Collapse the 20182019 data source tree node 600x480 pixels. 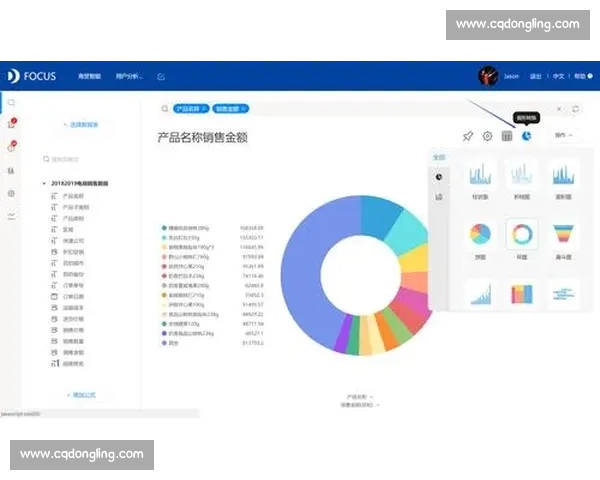[43, 184]
